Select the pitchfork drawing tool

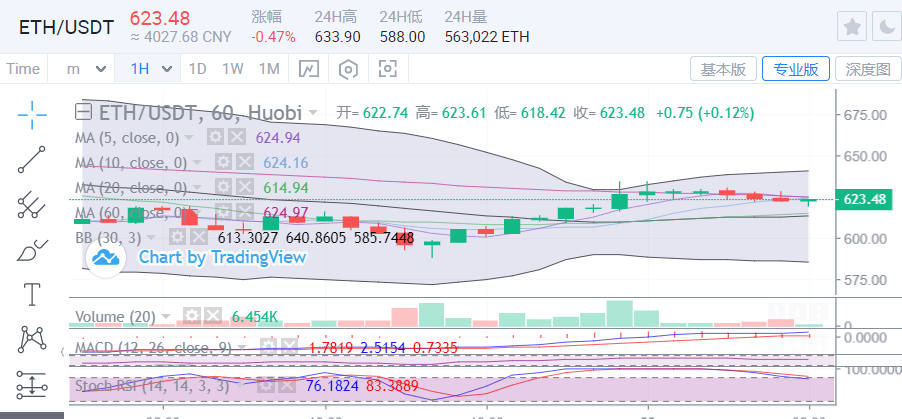pos(32,205)
